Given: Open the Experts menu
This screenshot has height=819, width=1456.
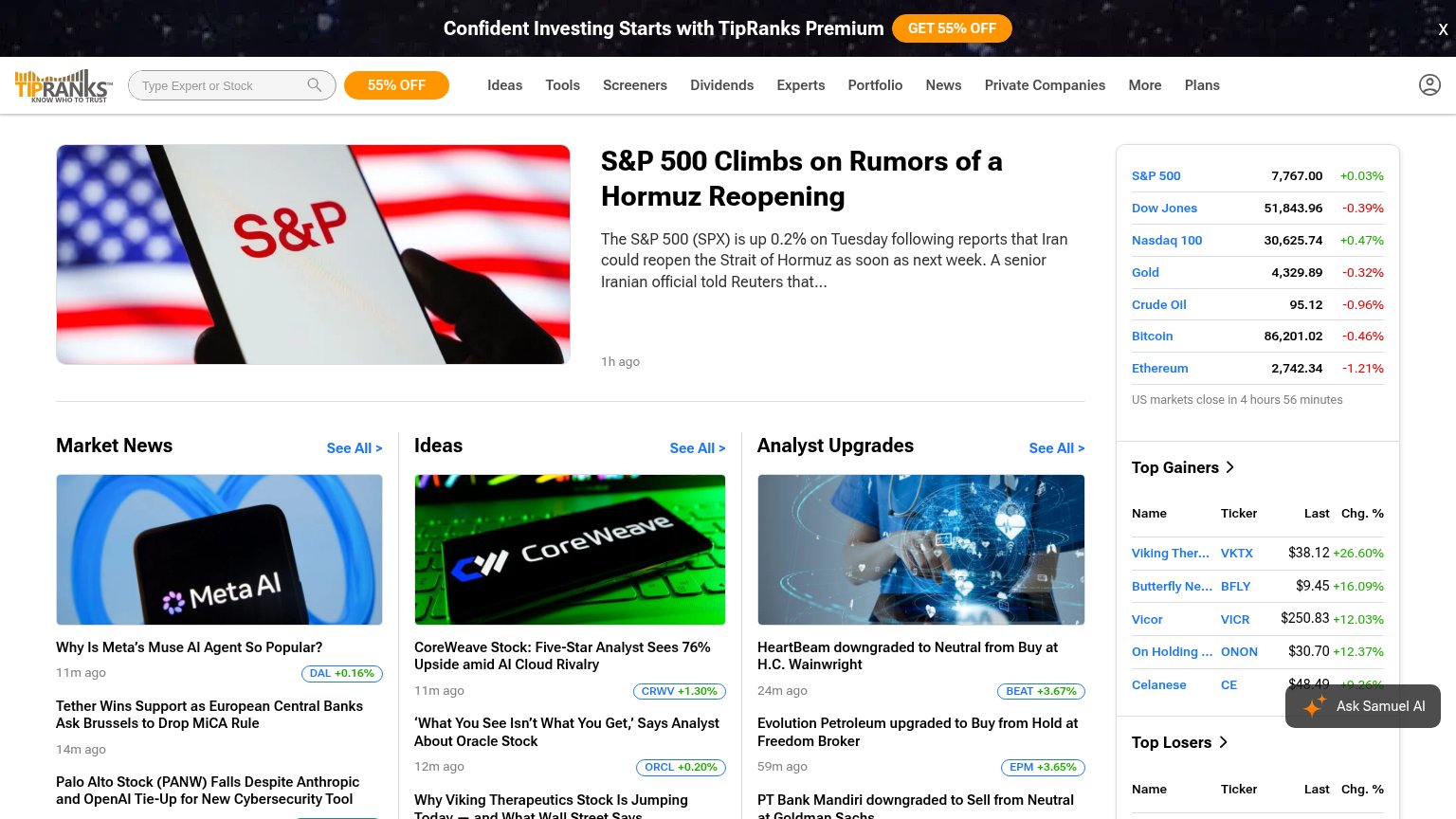Looking at the screenshot, I should pos(801,85).
